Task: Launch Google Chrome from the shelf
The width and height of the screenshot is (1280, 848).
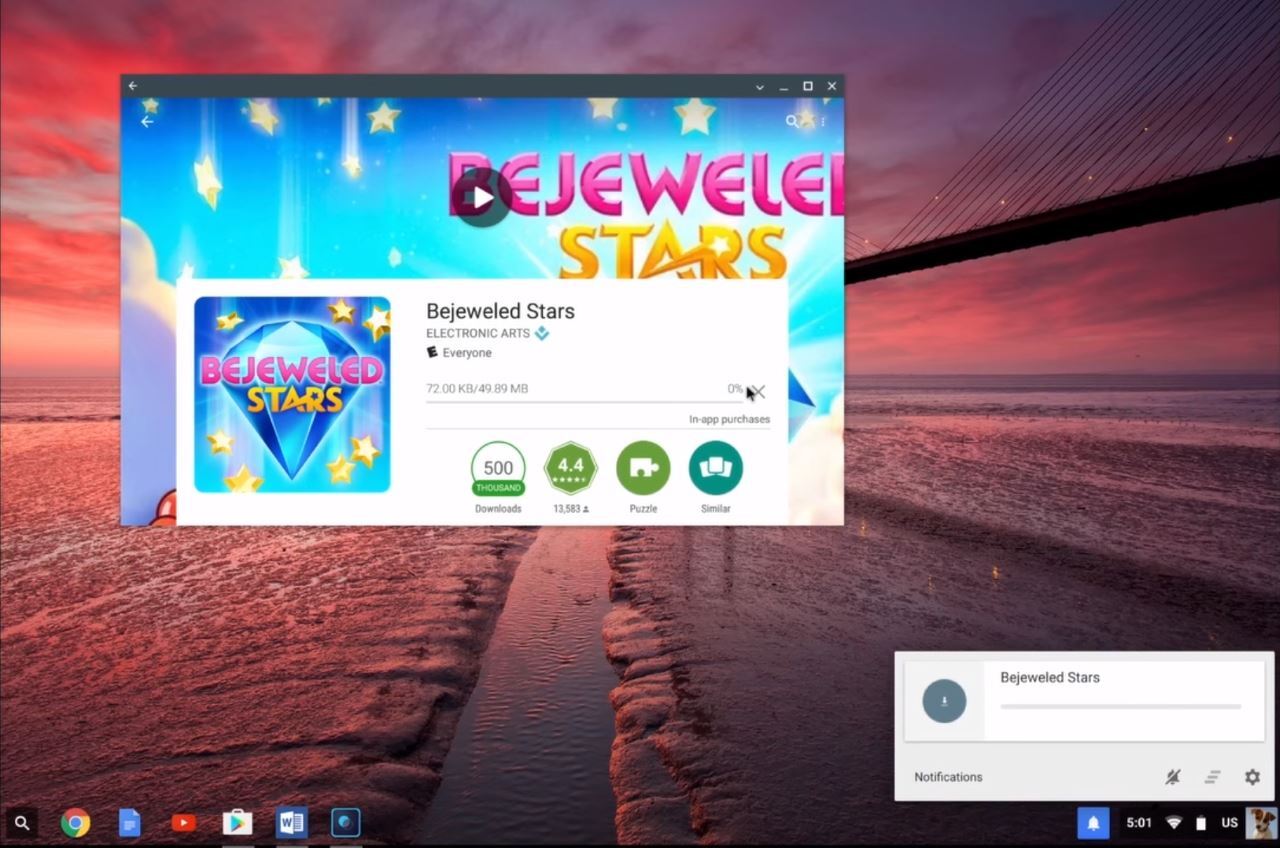Action: pyautogui.click(x=75, y=823)
